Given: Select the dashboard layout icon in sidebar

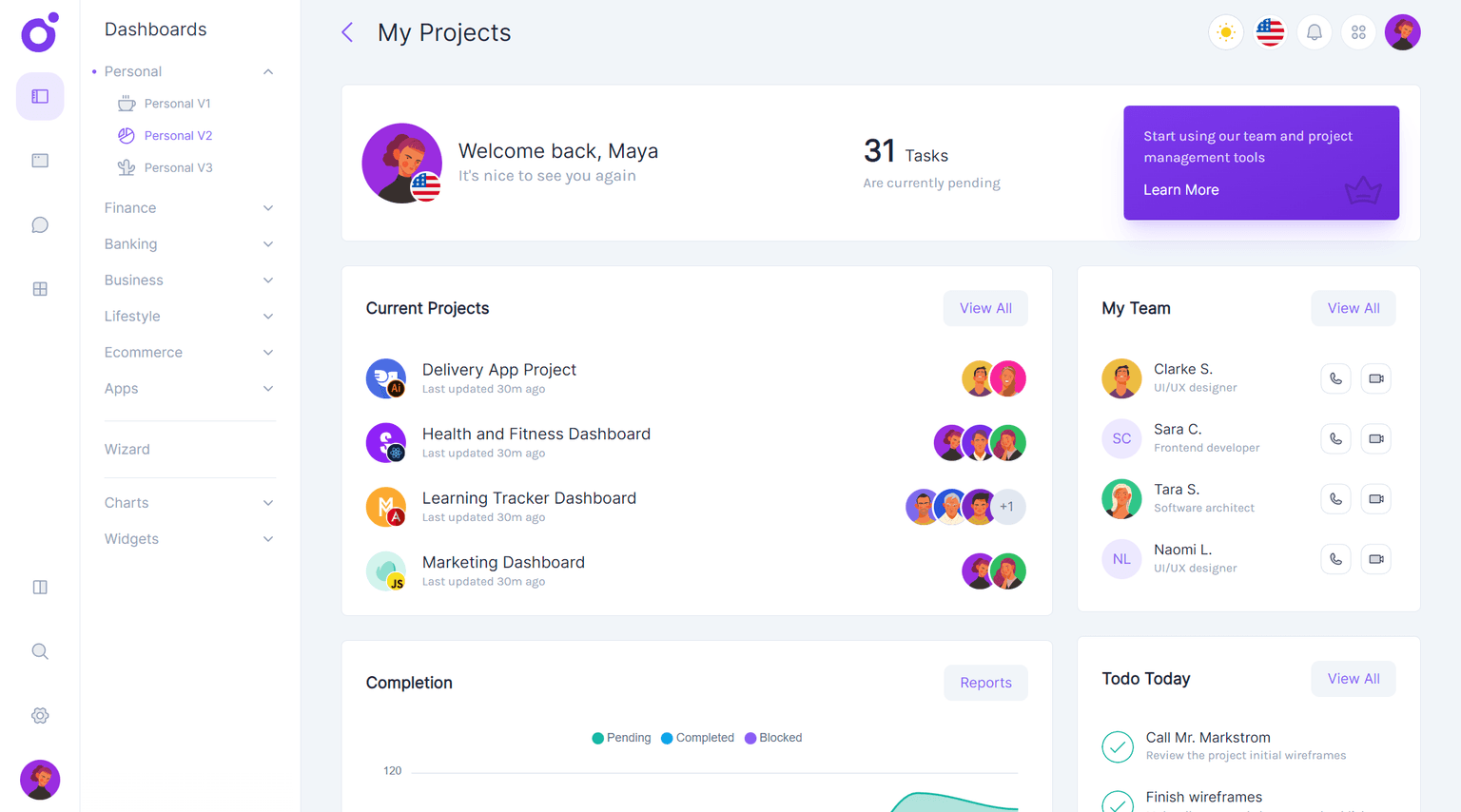Looking at the screenshot, I should pyautogui.click(x=39, y=96).
